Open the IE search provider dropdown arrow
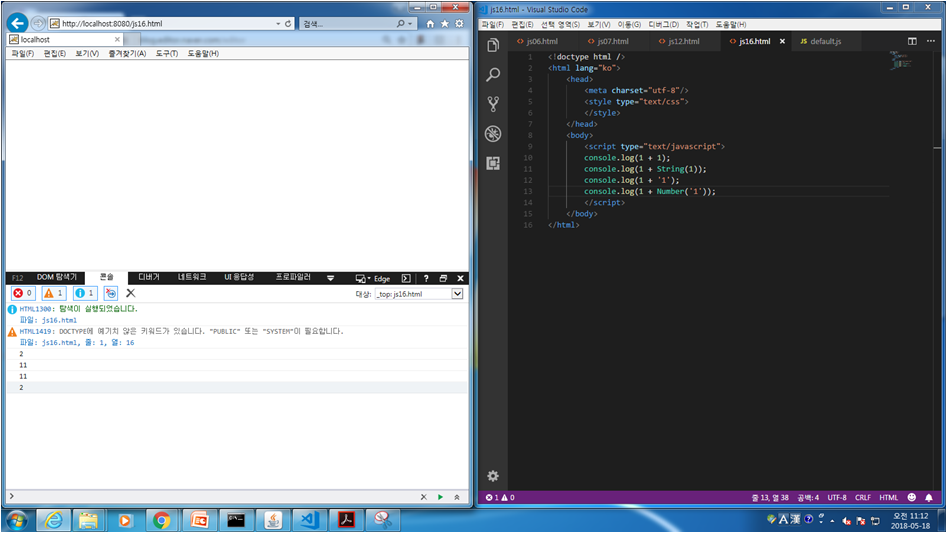The height and width of the screenshot is (533, 947). tap(411, 24)
